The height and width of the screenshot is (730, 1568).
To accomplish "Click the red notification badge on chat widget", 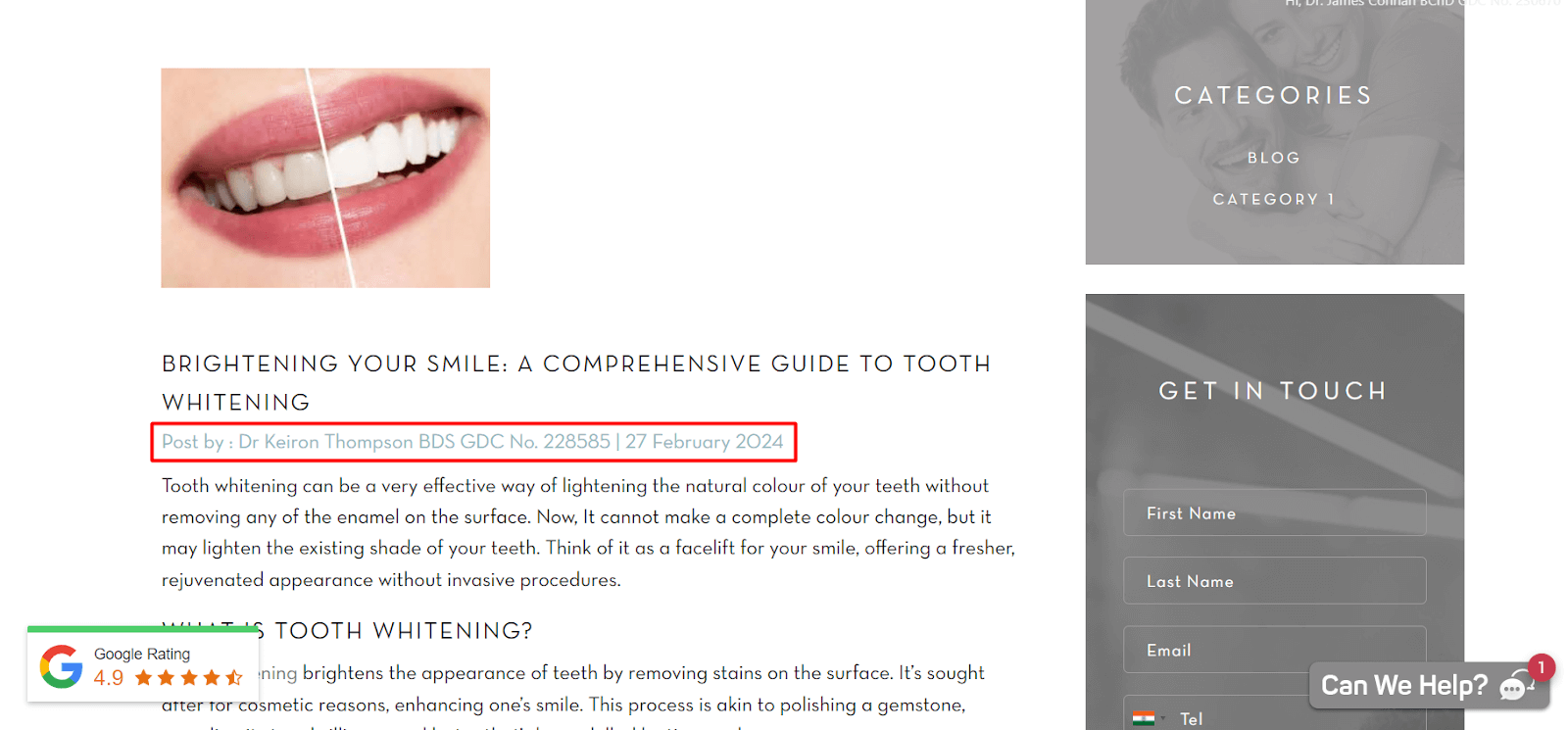I will (x=1541, y=667).
